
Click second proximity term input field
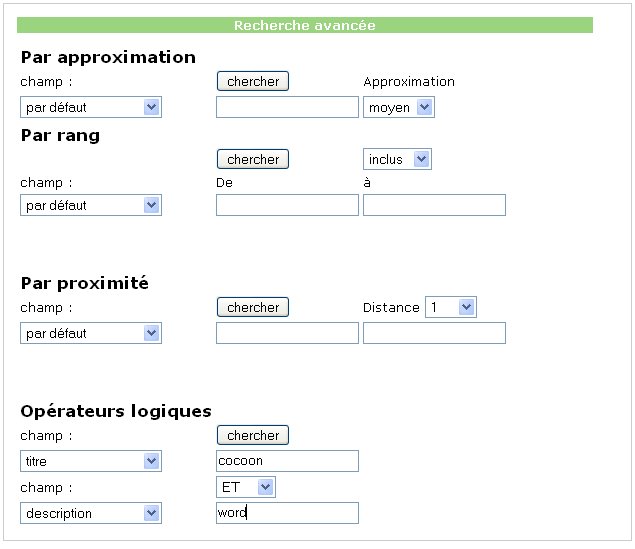[434, 333]
